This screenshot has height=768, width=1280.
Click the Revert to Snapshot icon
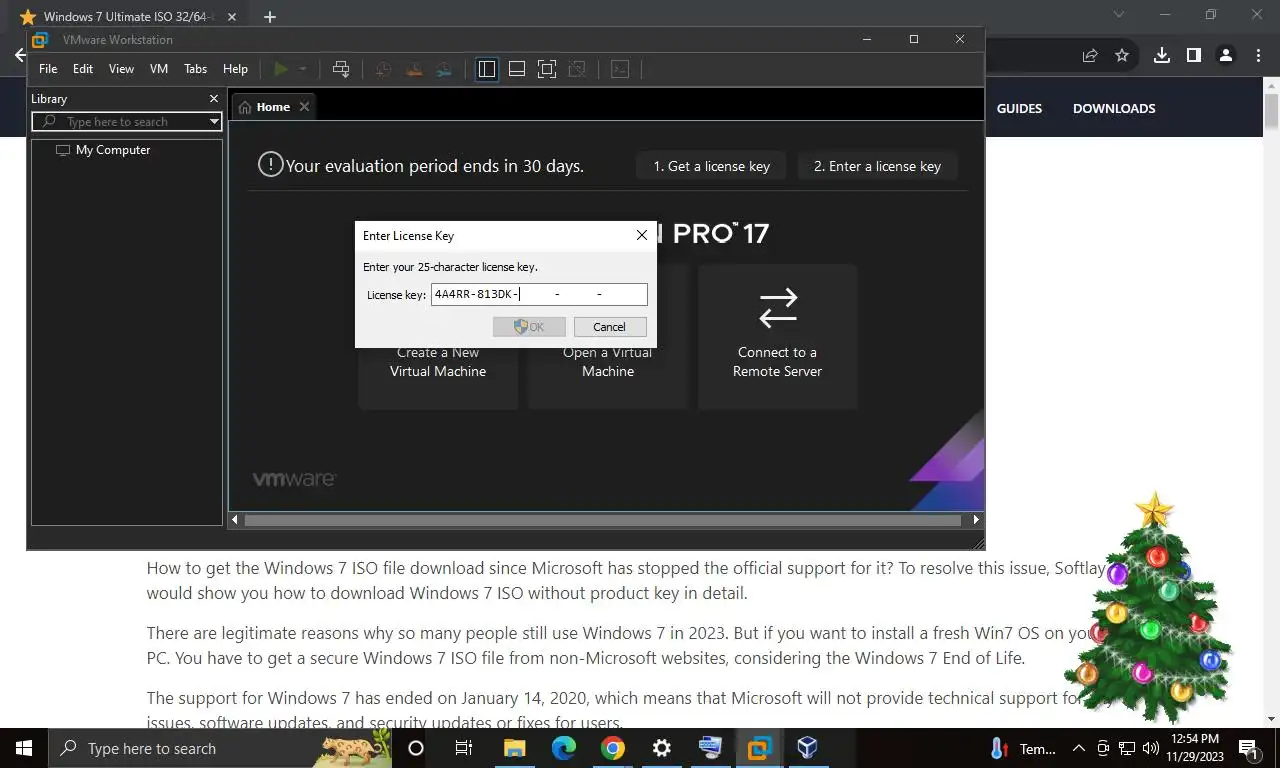[413, 69]
